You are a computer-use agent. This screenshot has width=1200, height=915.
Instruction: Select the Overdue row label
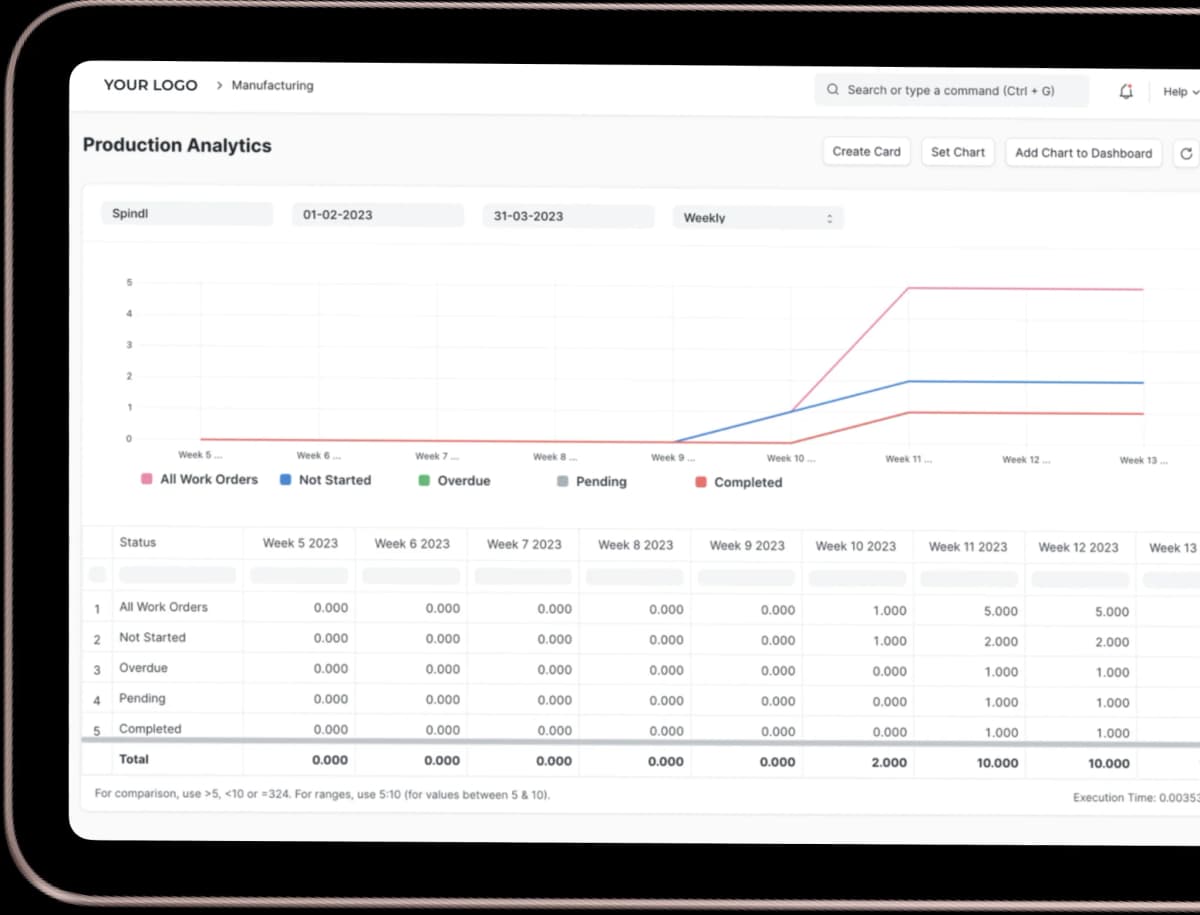[x=143, y=668]
